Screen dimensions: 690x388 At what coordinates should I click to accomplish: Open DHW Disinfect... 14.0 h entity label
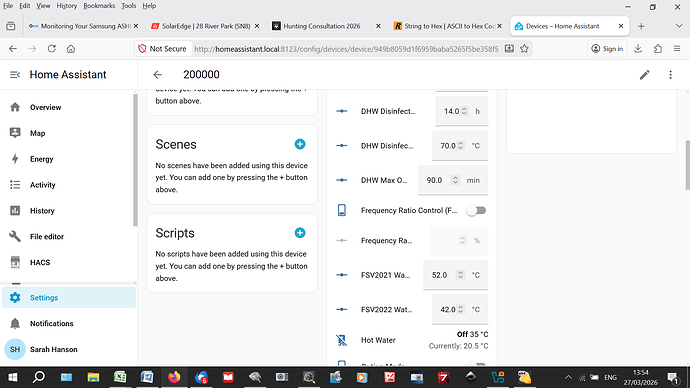(x=388, y=111)
